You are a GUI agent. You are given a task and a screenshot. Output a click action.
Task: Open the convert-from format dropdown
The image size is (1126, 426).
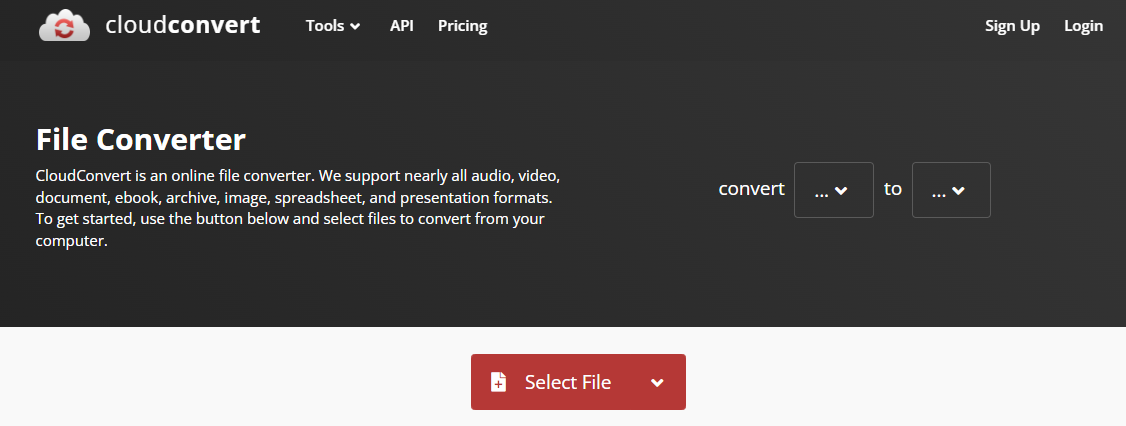click(834, 190)
